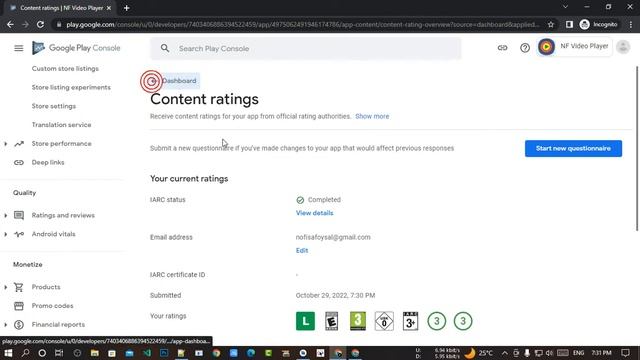The height and width of the screenshot is (360, 640).
Task: Open Custom store listings
Action: click(65, 69)
